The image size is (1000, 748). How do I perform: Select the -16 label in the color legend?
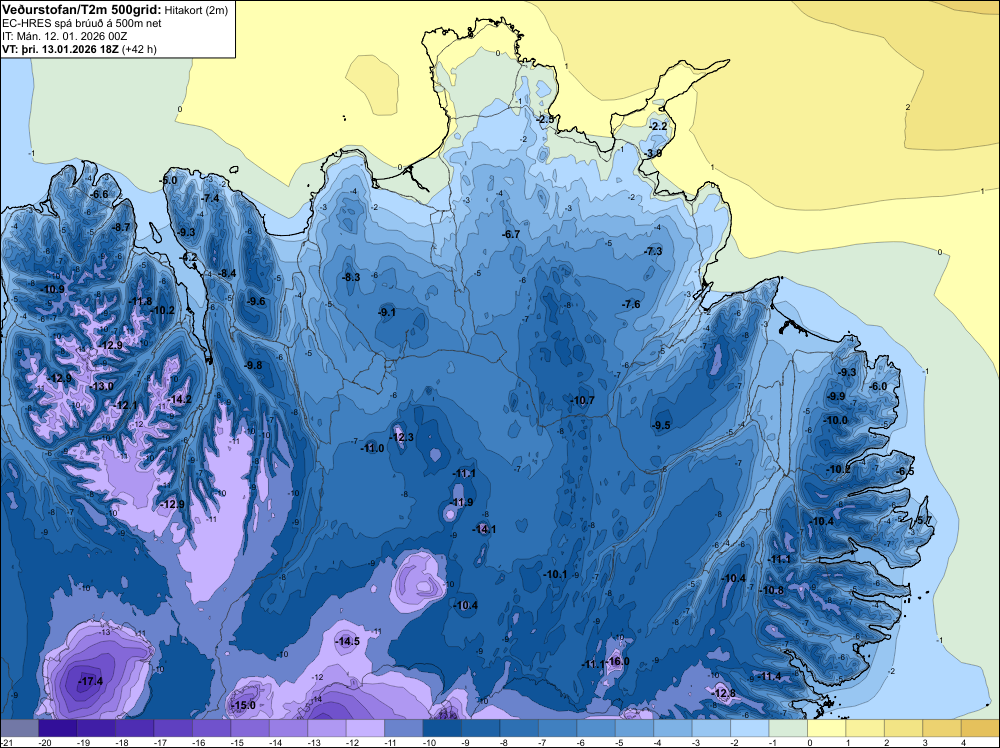(x=198, y=742)
